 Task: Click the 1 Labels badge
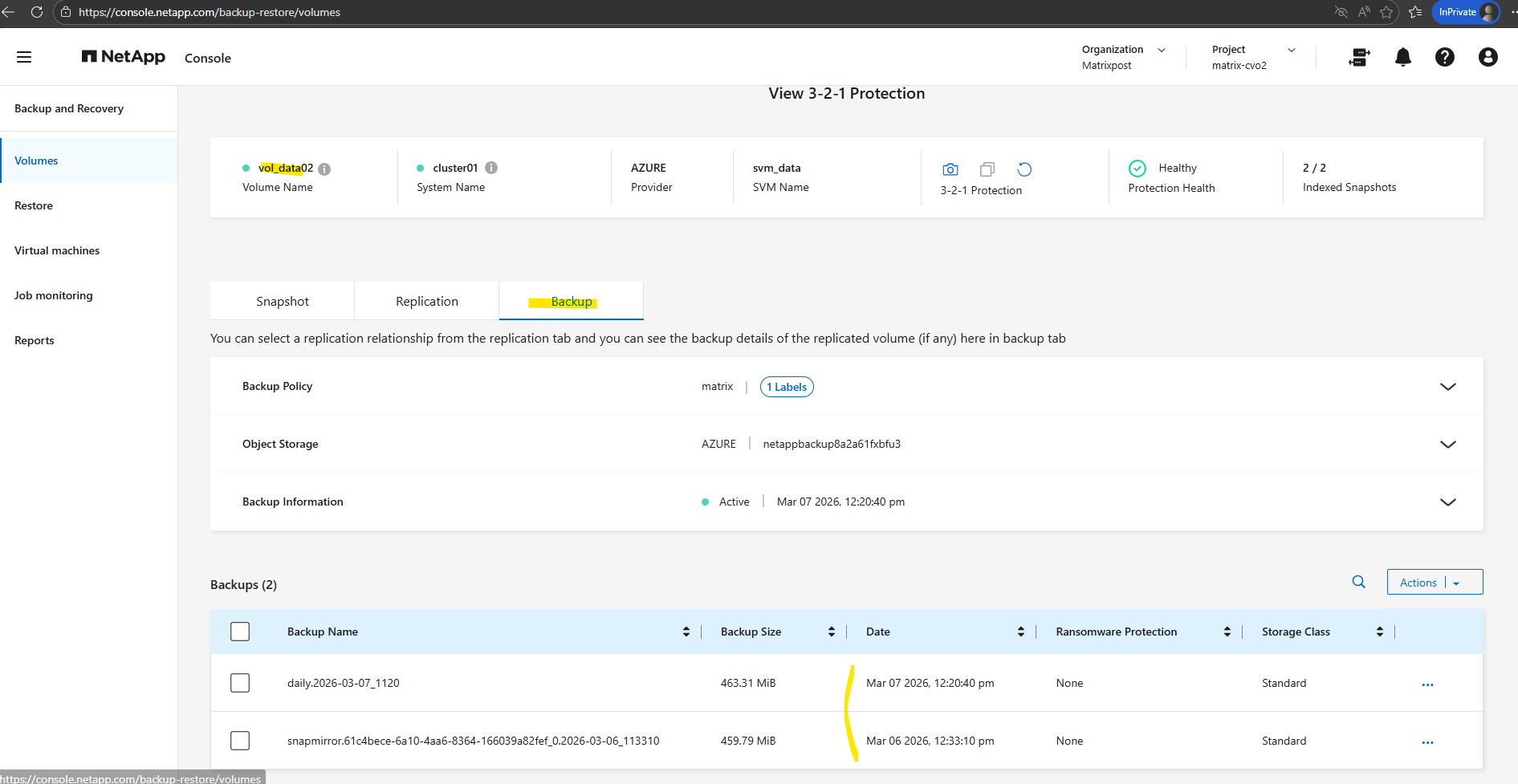pos(786,387)
